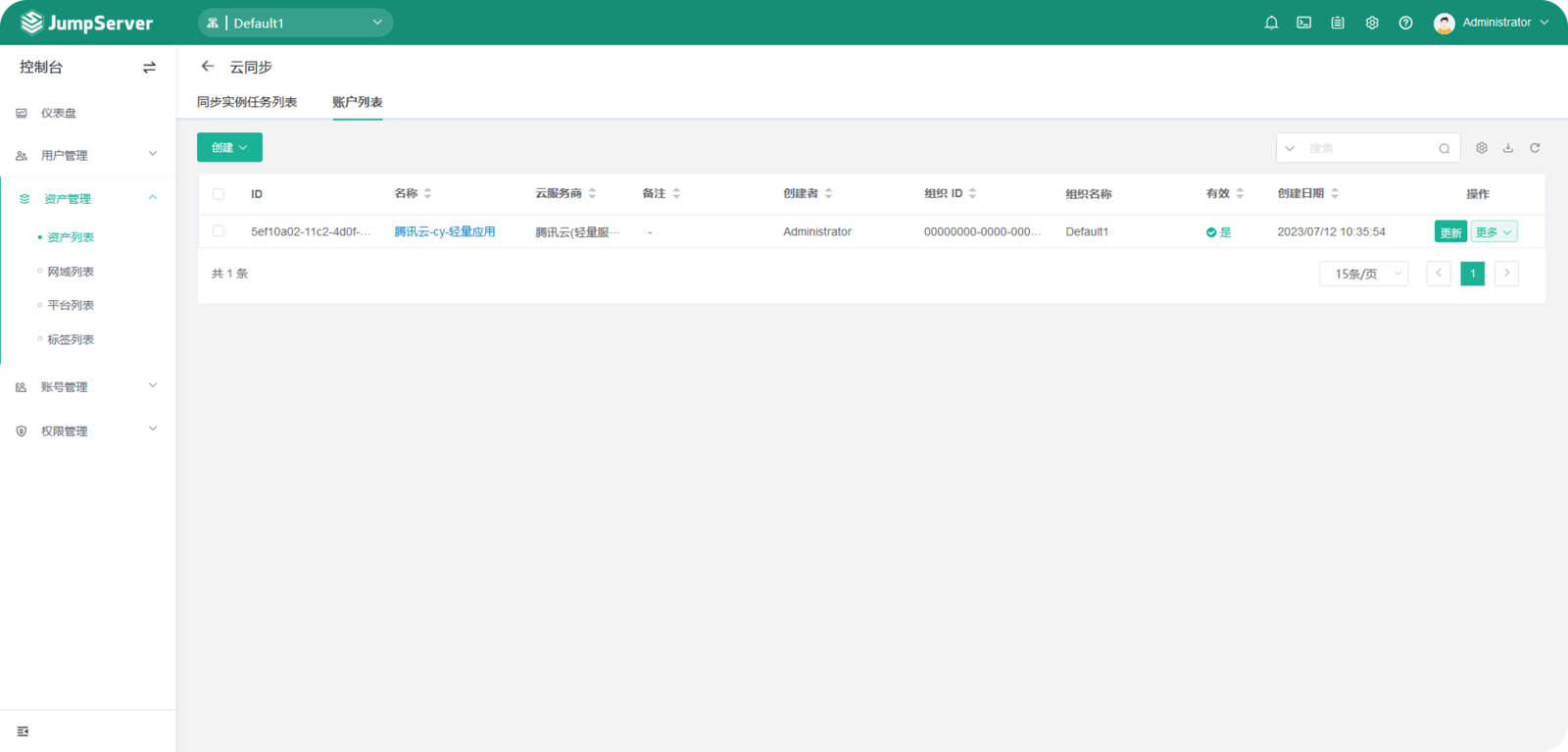Tick checkbox for row 腾讯云-cy-轻量应用
The width and height of the screenshot is (1568, 752).
pos(219,231)
